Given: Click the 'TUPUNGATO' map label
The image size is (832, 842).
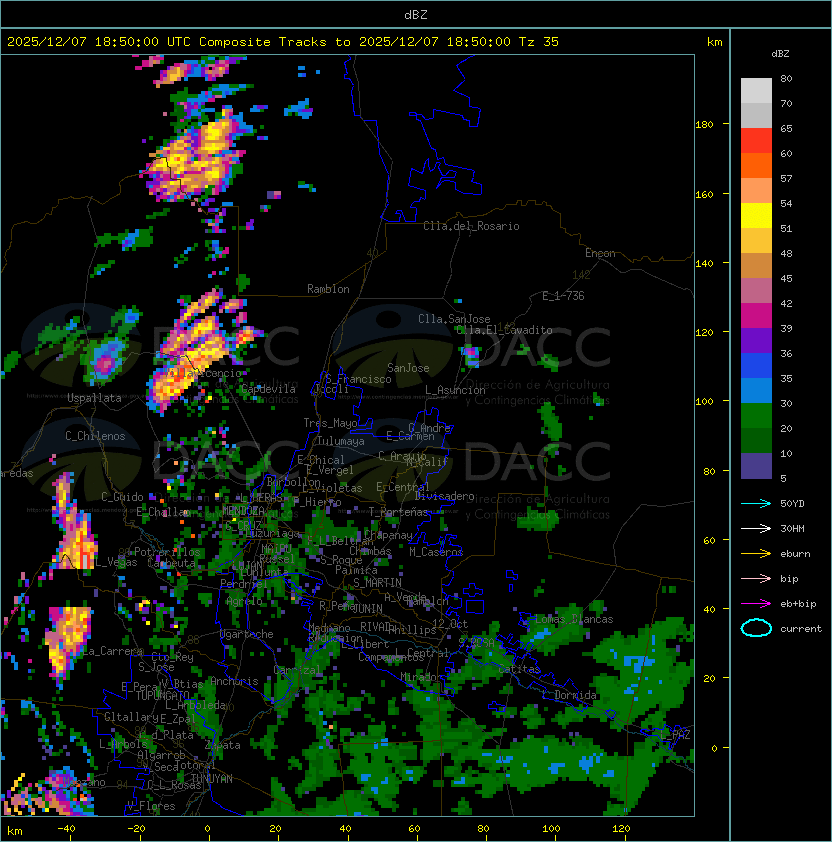Looking at the screenshot, I should (x=163, y=695).
